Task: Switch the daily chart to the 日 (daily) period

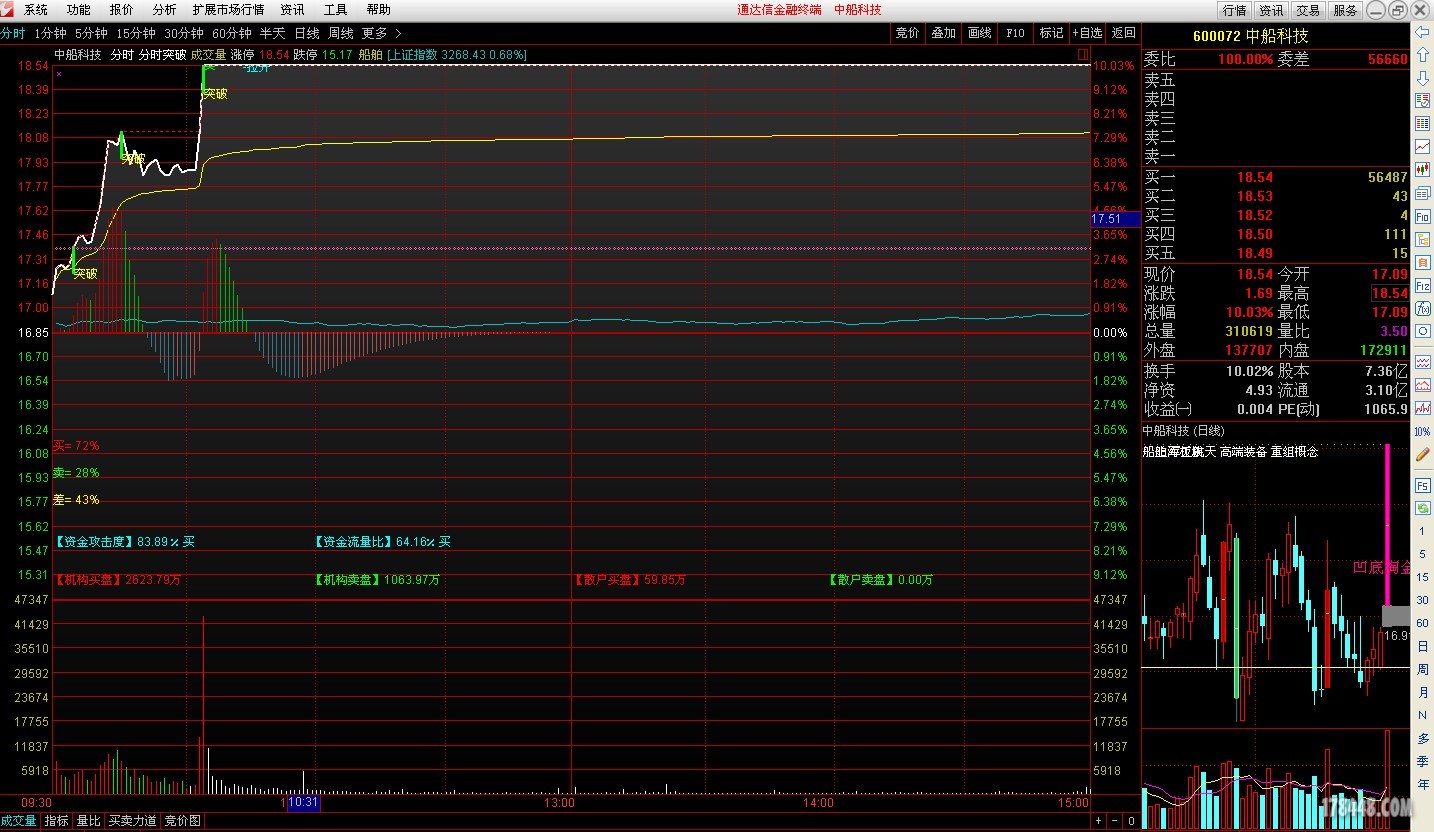Action: click(1422, 646)
